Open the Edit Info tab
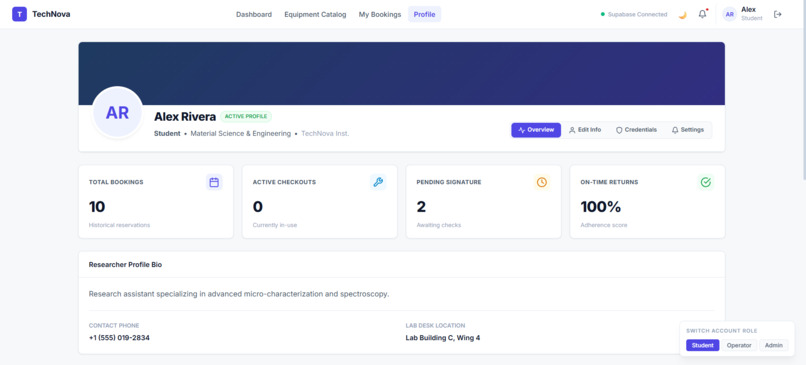Screen dimensions: 806x365 coord(585,130)
